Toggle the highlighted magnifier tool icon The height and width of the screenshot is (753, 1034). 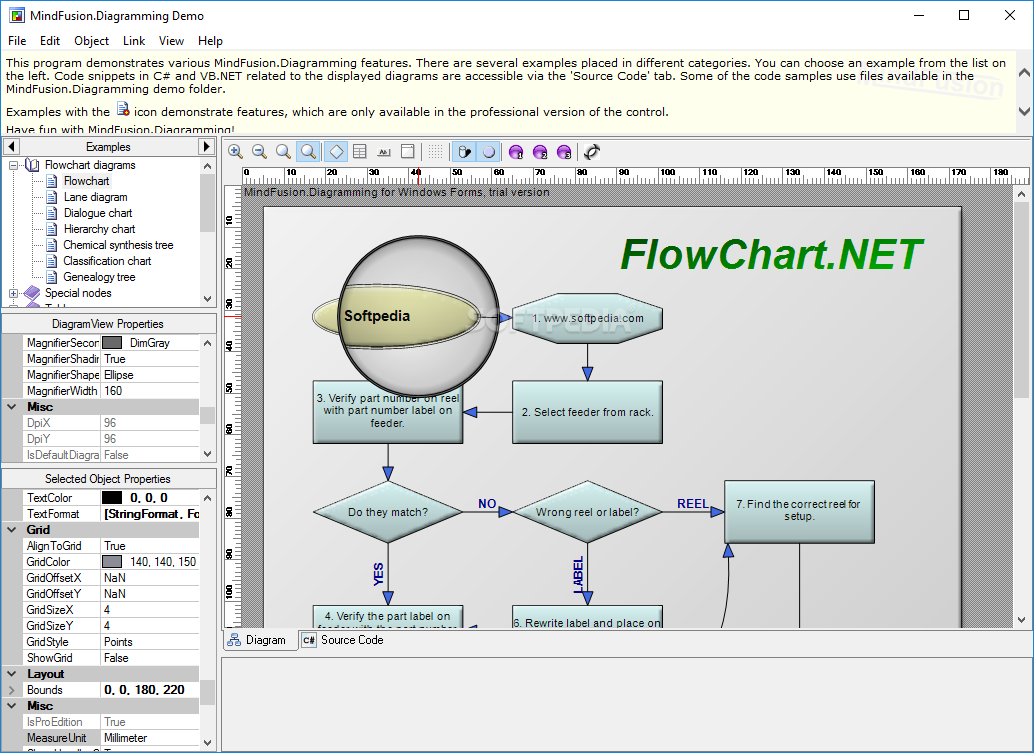308,152
